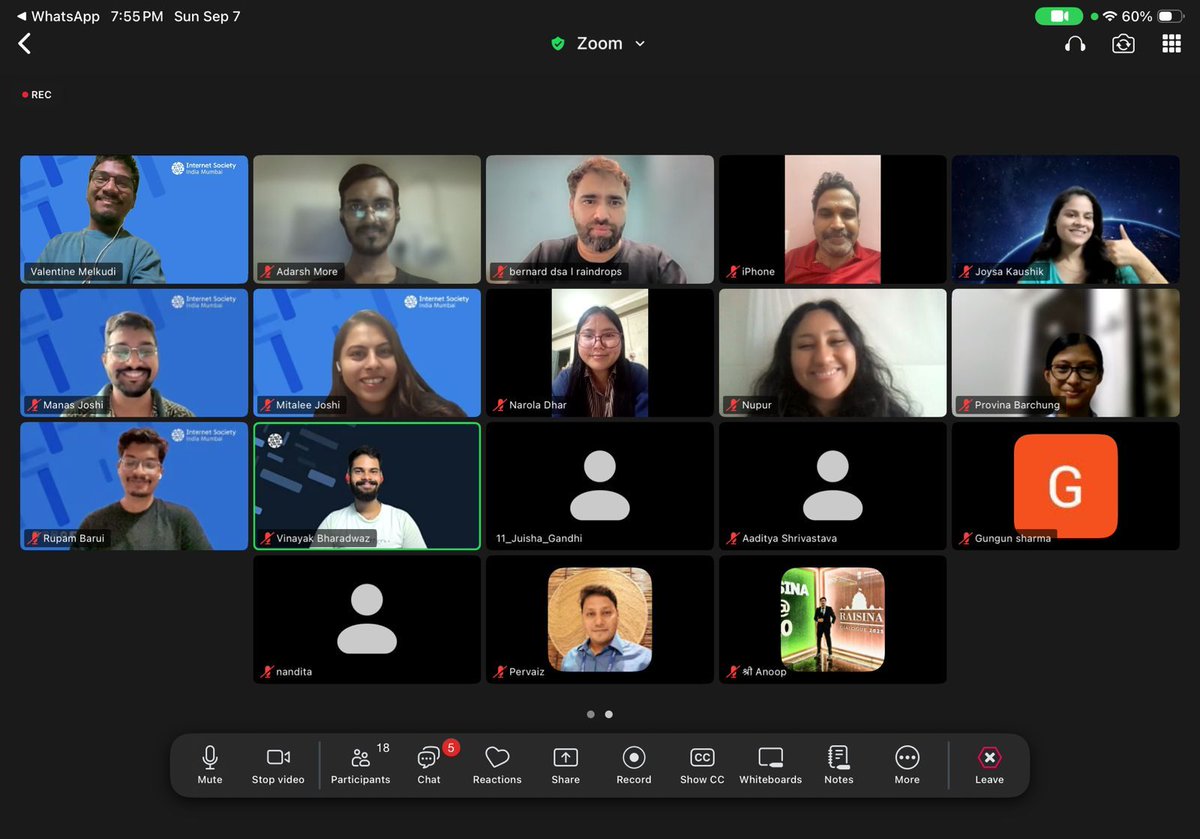Select Aaditya Shrivastava's avatar tile
The image size is (1200, 839).
click(833, 486)
